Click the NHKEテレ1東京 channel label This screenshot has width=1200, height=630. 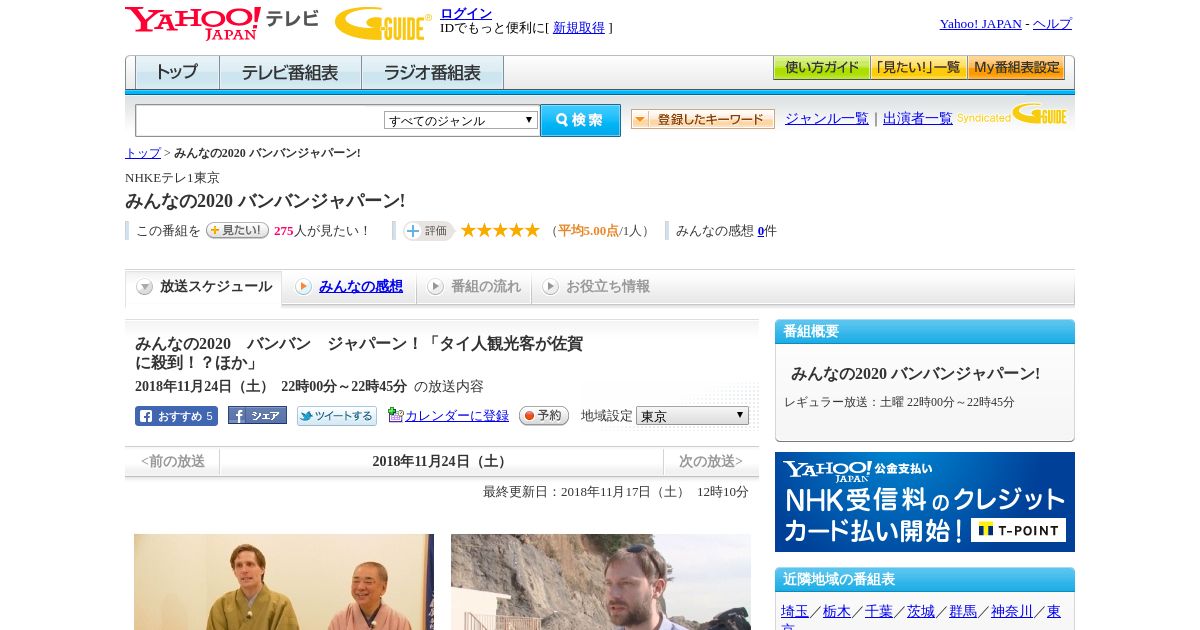coord(172,178)
